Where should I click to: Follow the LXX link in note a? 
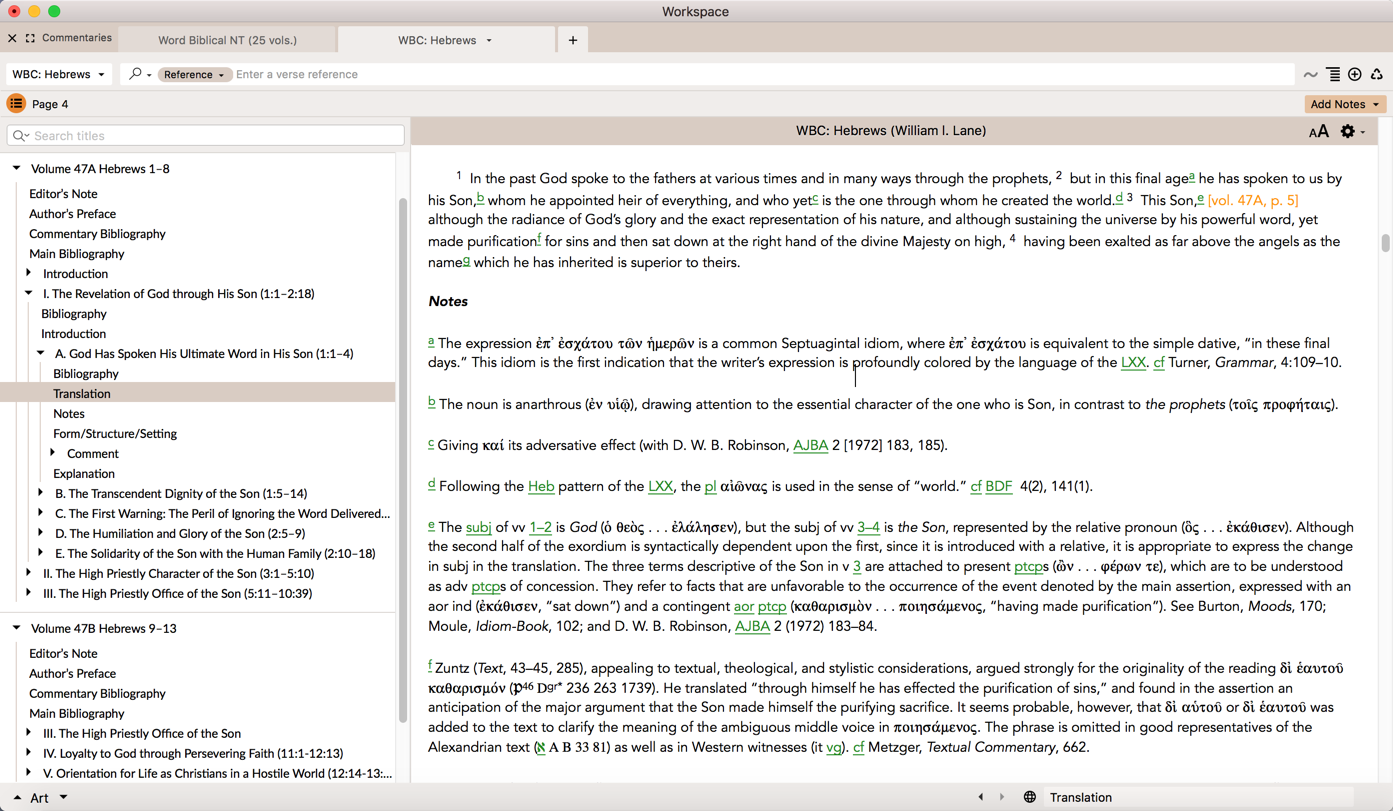coord(1133,363)
